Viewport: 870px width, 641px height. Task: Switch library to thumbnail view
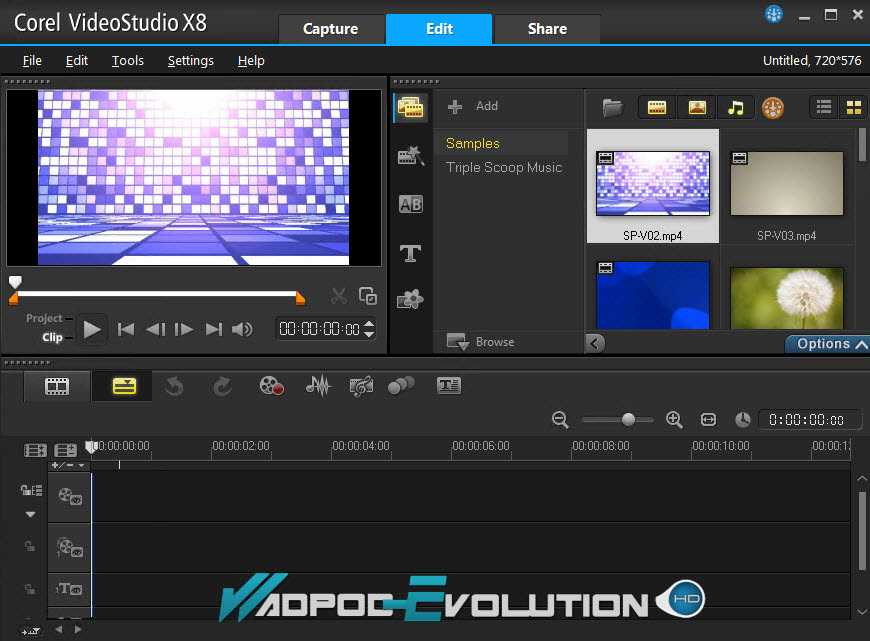[853, 107]
